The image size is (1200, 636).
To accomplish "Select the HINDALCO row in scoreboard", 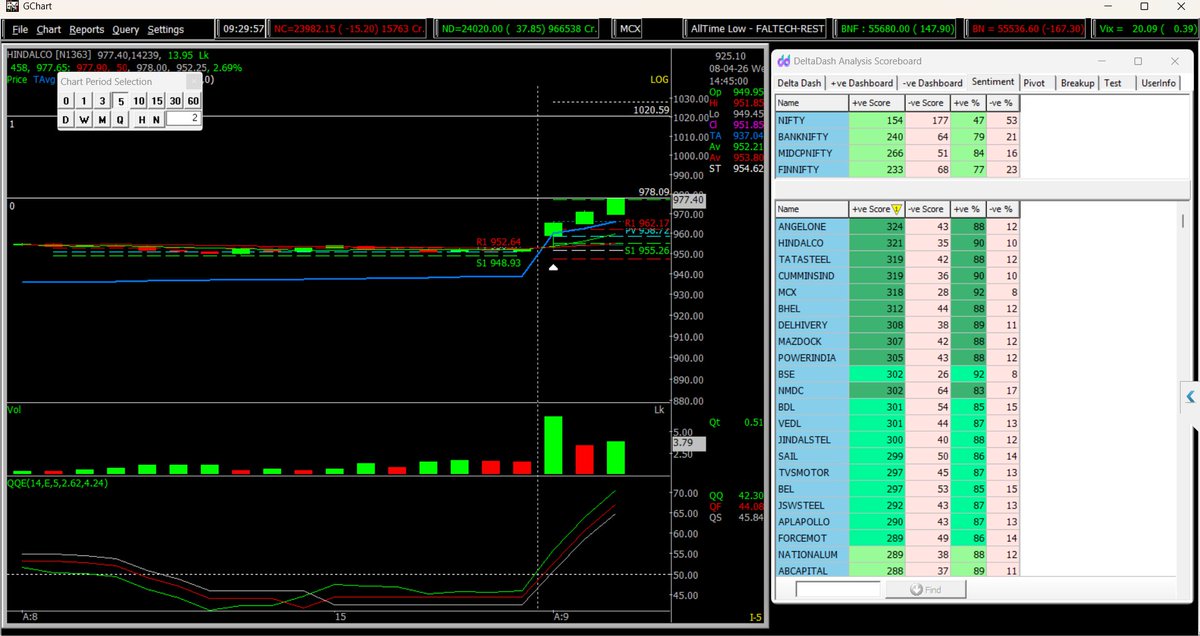I will pyautogui.click(x=897, y=243).
